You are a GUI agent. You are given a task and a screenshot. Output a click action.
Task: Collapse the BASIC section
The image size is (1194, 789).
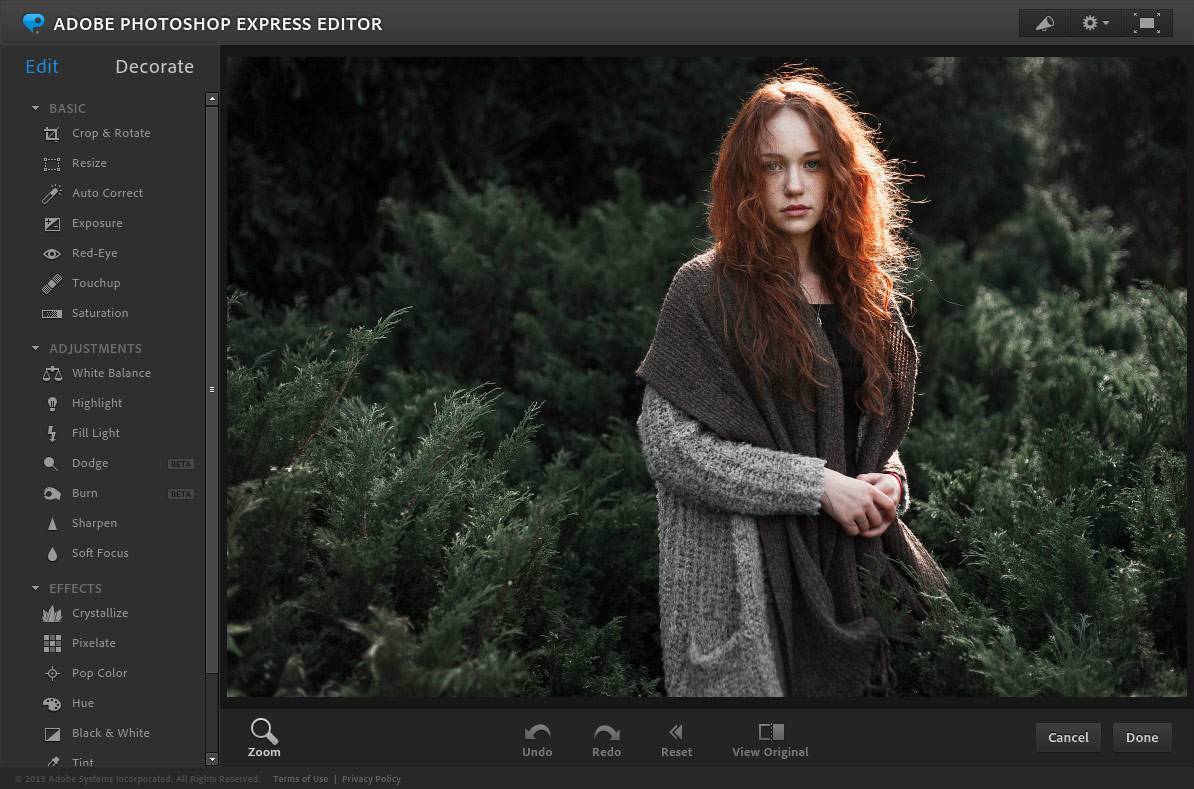point(35,109)
